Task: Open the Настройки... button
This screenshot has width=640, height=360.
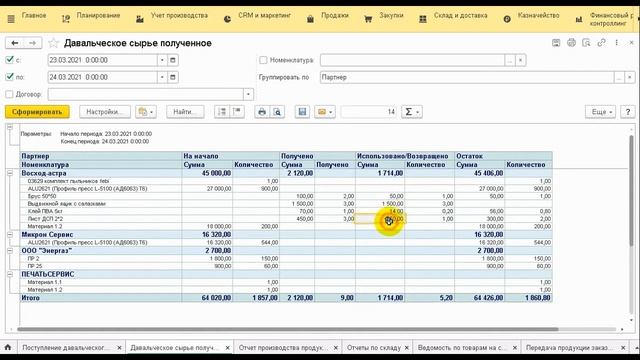Action: (105, 112)
